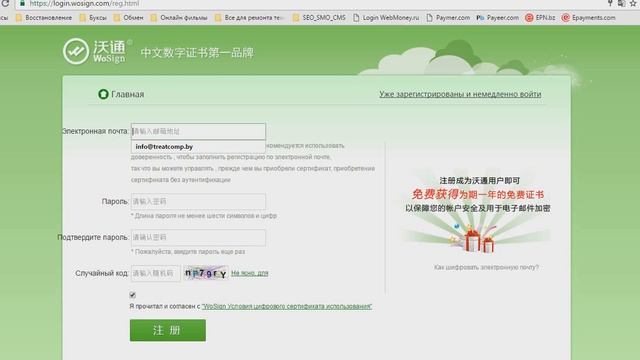Viewport: 640px width, 360px height.
Task: Toggle the terms agreement checkbox
Action: (x=133, y=295)
